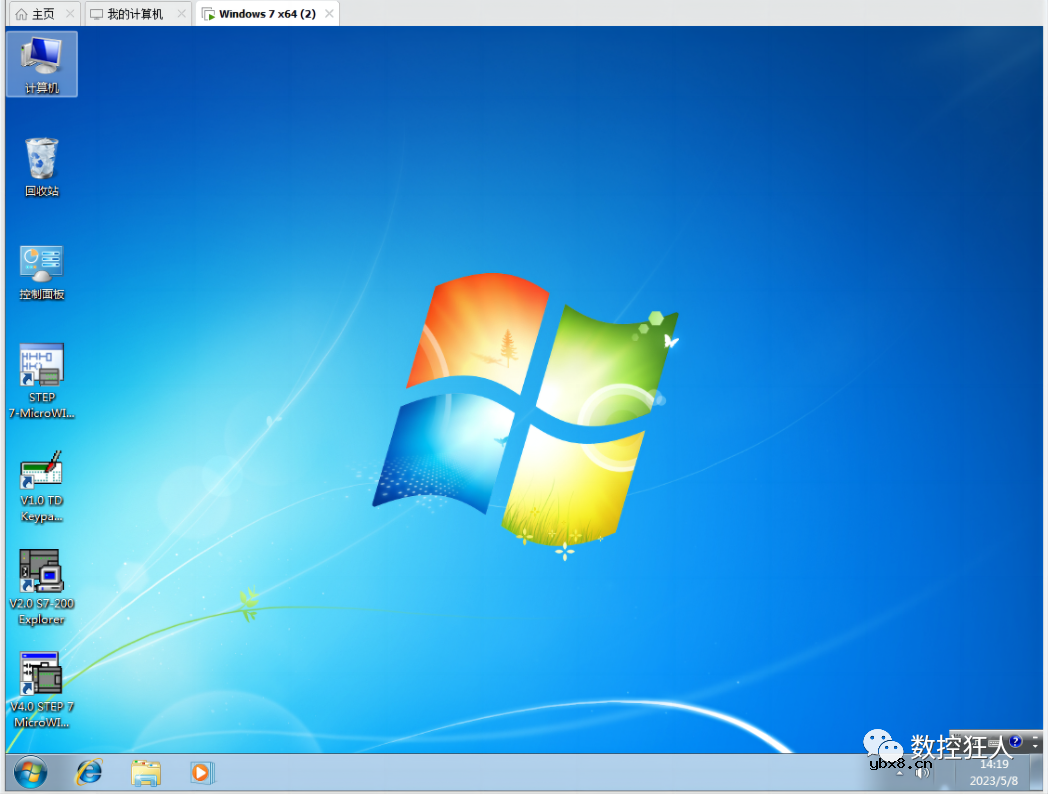Select the 计算机 desktop icon
The width and height of the screenshot is (1048, 794).
click(41, 63)
